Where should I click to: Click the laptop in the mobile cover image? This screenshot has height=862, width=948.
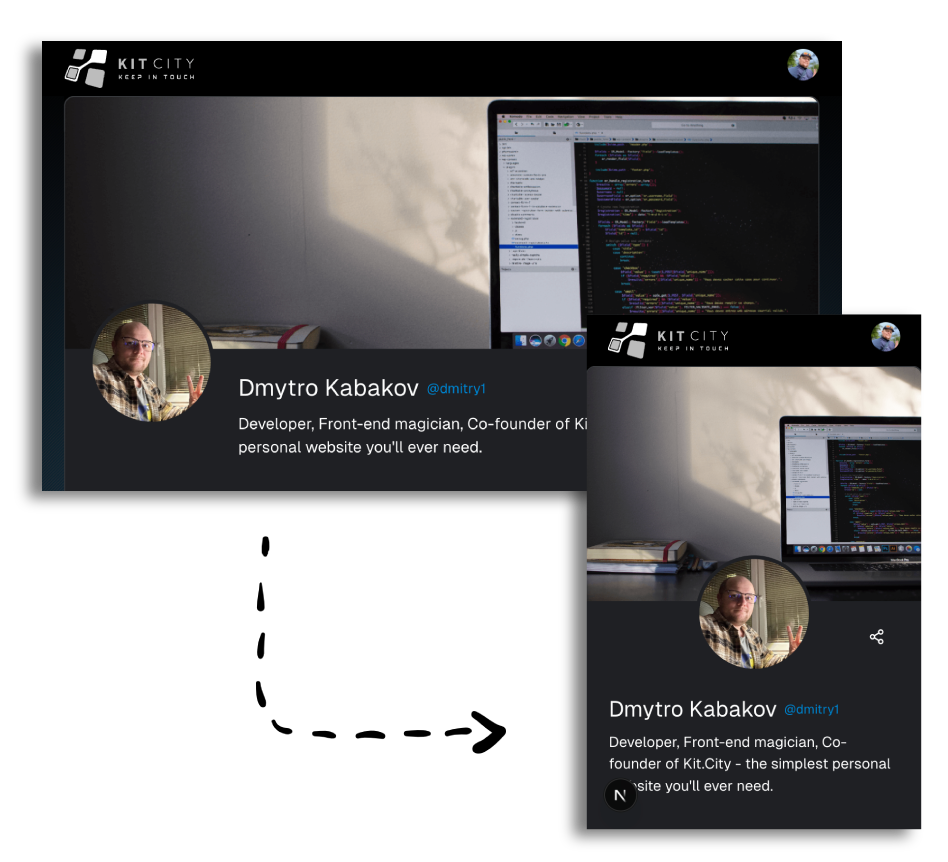click(850, 490)
